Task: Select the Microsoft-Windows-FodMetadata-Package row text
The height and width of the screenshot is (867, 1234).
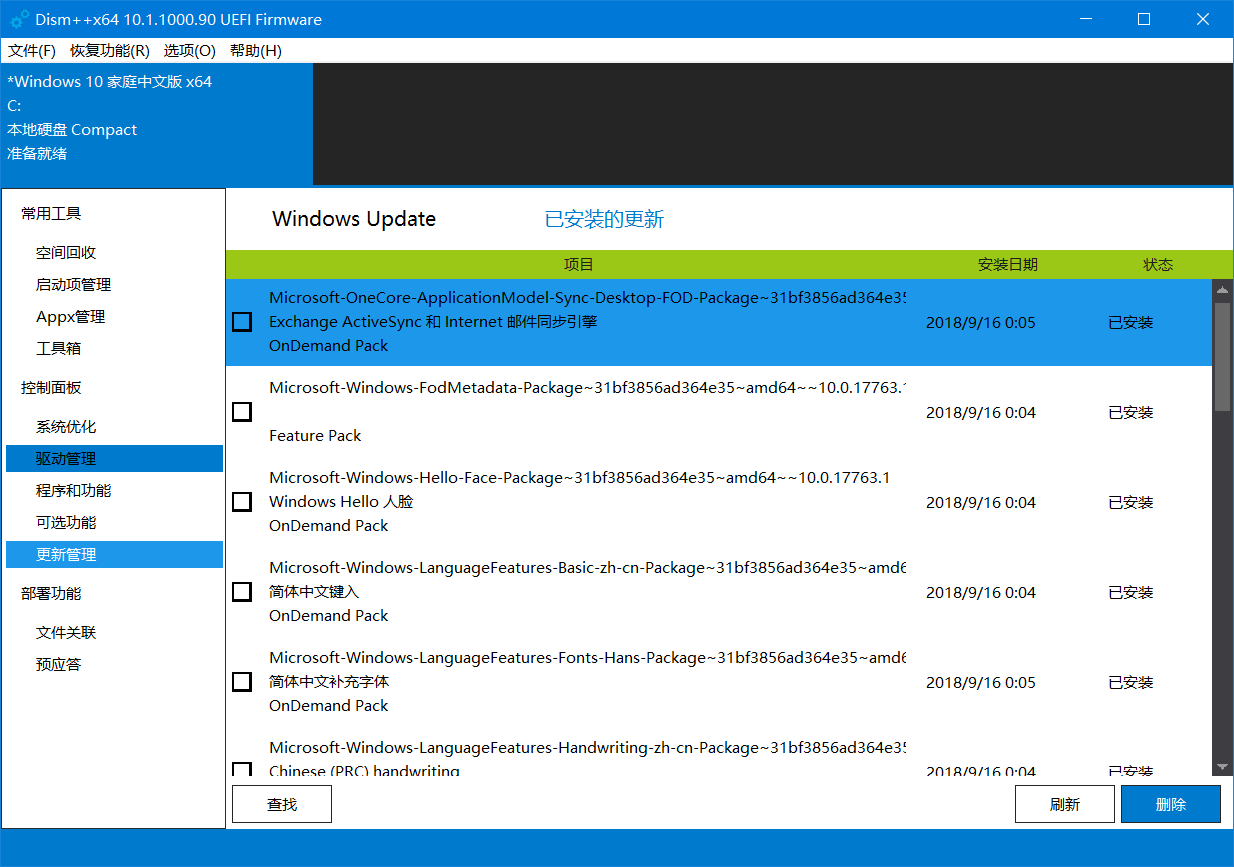Action: tap(587, 388)
